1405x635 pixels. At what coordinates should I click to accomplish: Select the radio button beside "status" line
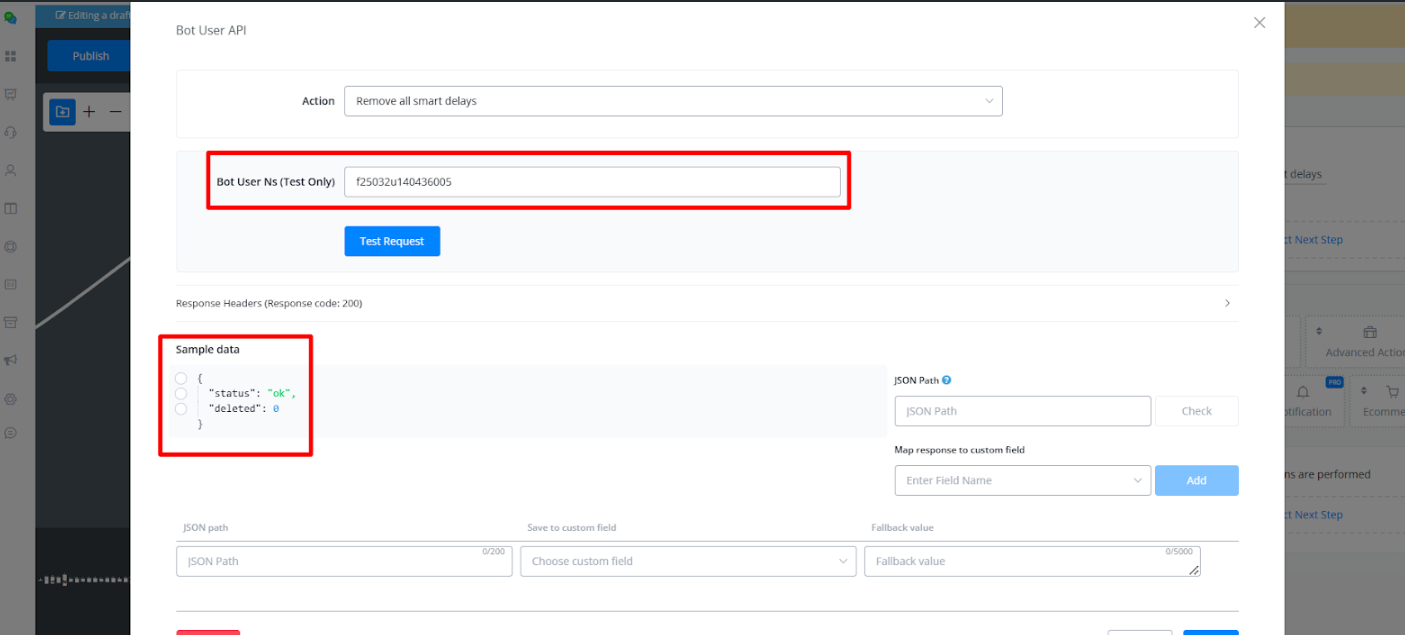click(181, 394)
